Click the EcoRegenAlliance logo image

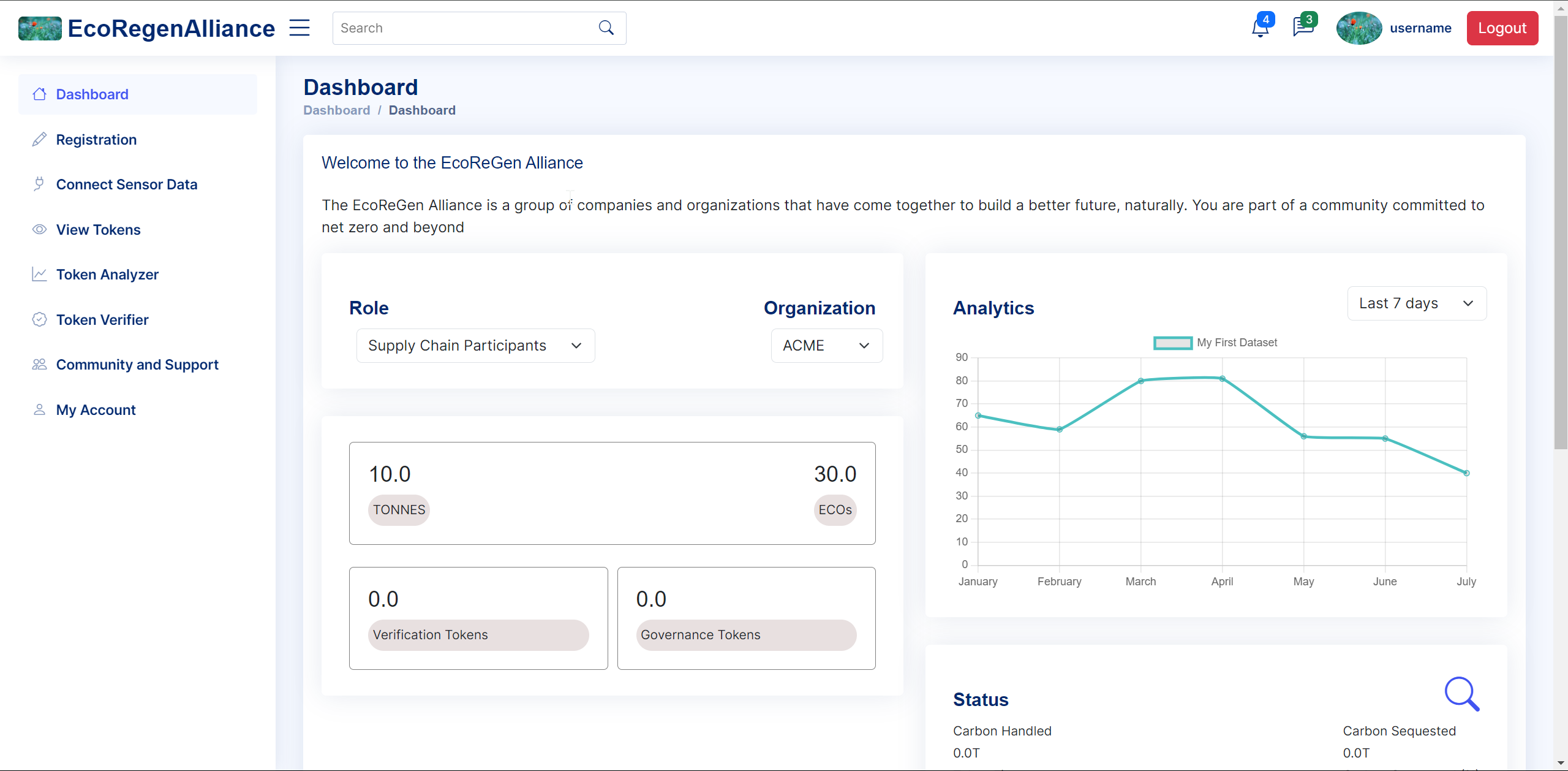click(40, 28)
